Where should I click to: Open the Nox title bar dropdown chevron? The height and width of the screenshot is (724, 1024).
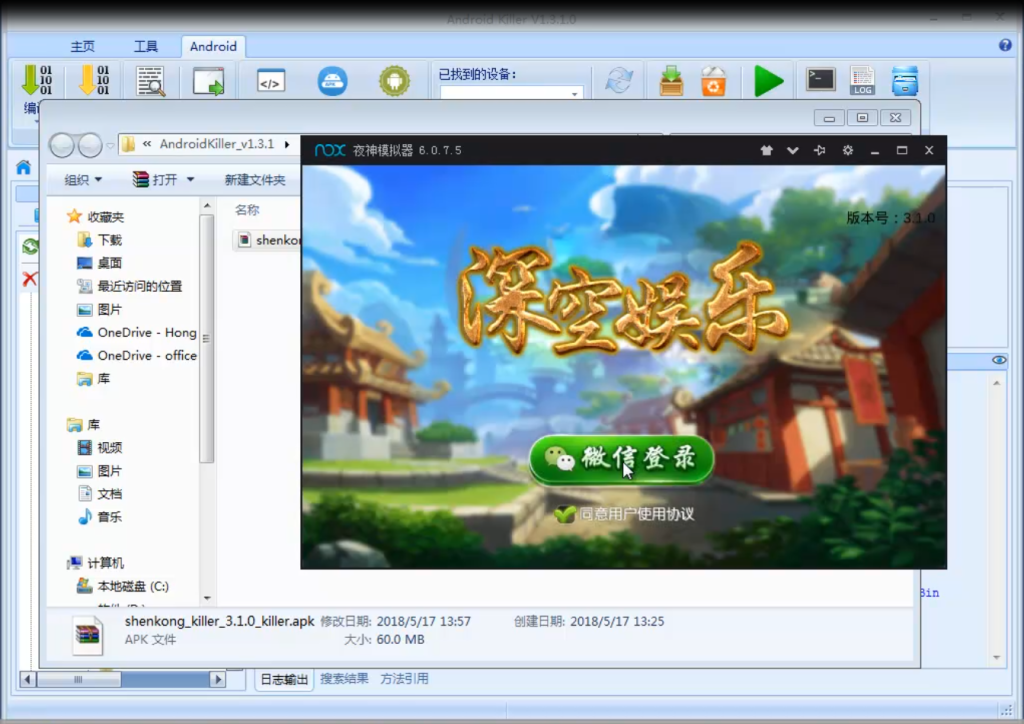coord(792,150)
